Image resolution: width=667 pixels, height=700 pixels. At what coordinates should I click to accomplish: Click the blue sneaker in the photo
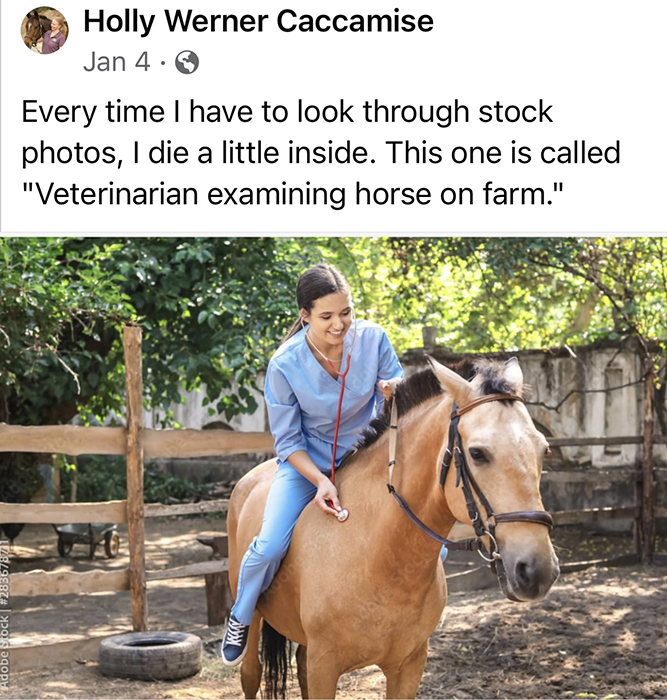[235, 639]
